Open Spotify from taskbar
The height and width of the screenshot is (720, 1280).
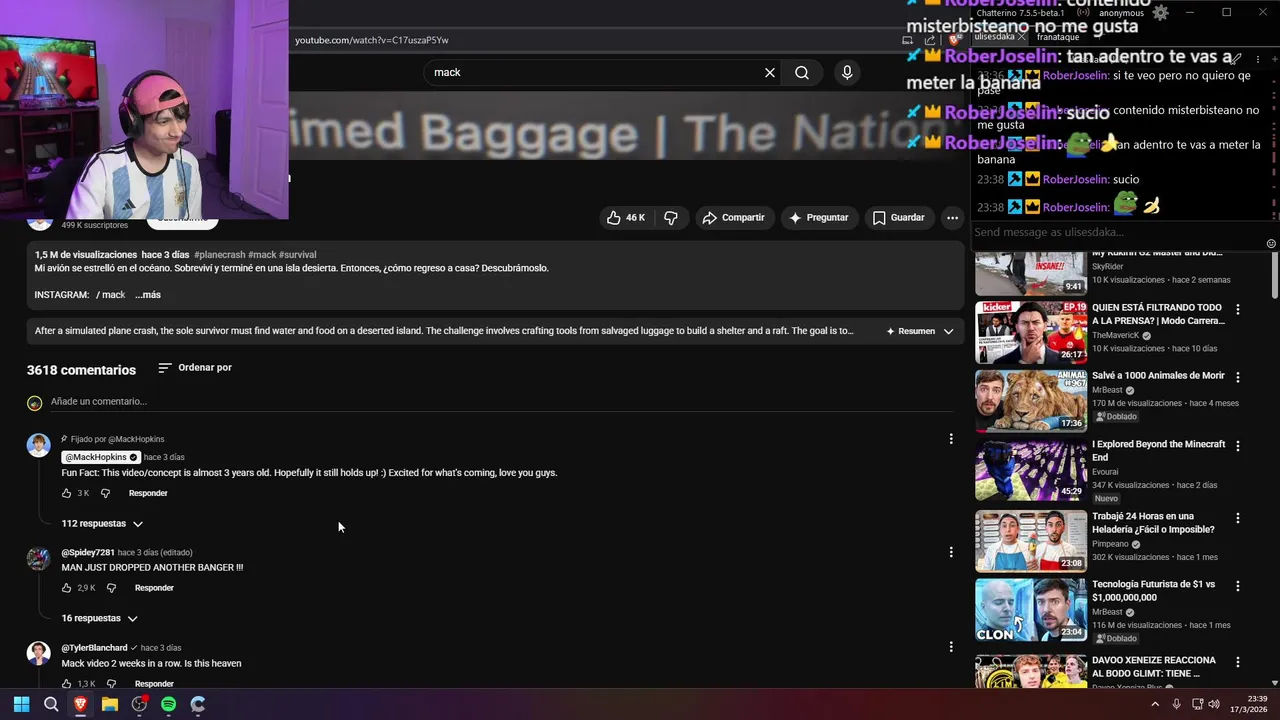(168, 705)
